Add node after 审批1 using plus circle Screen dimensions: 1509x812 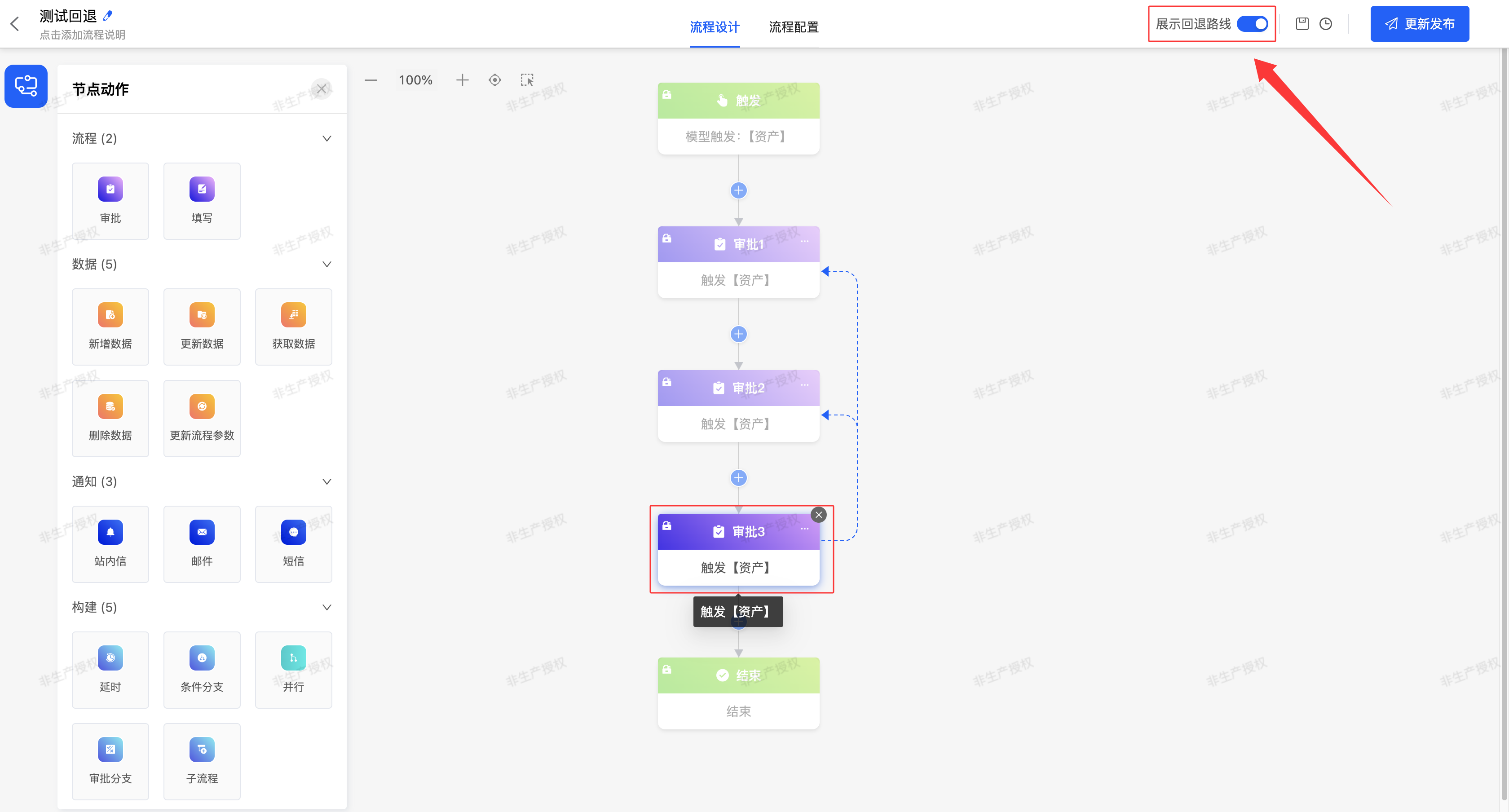coord(738,335)
